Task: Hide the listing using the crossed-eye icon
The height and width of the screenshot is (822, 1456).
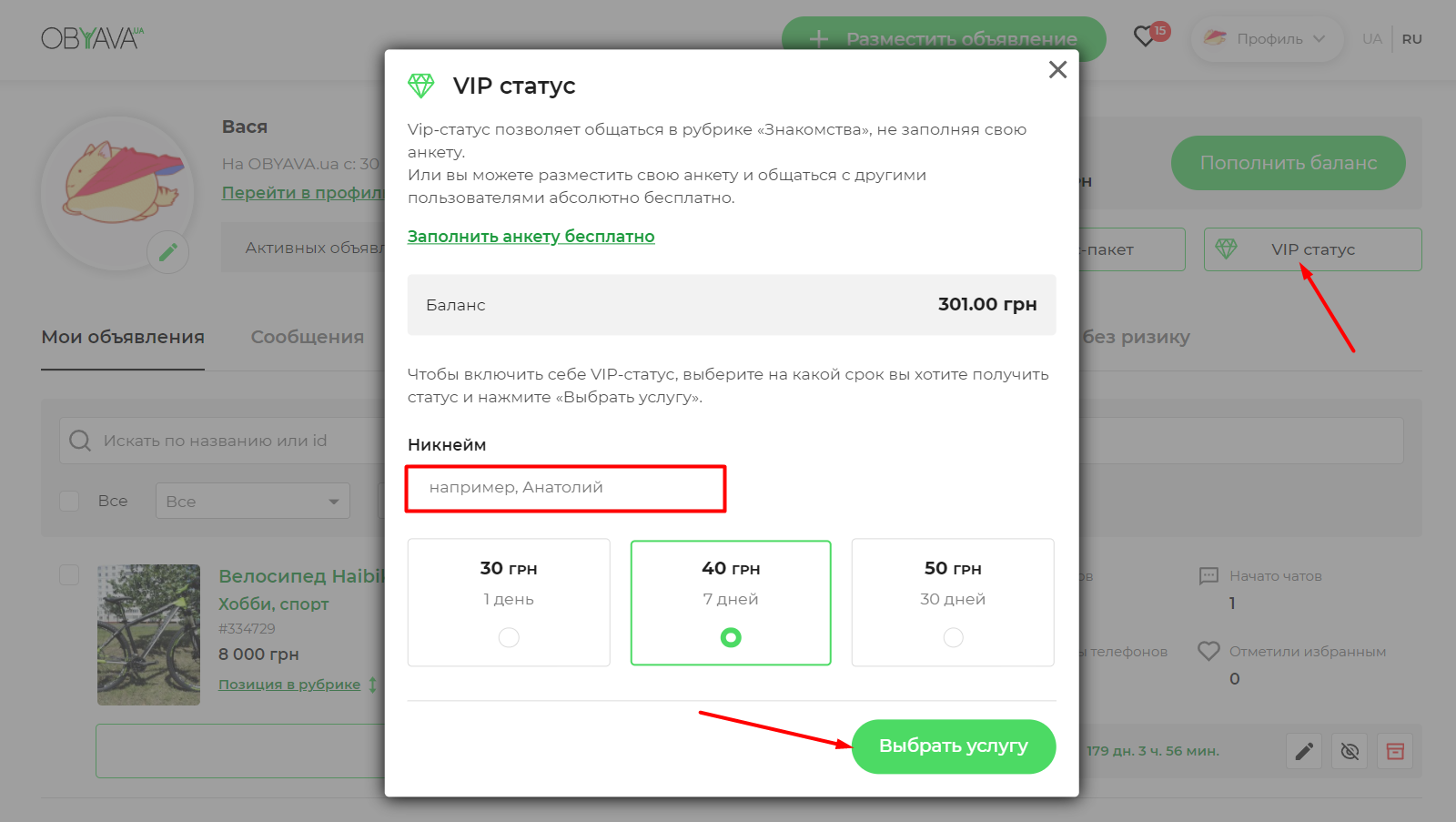Action: 1349,751
